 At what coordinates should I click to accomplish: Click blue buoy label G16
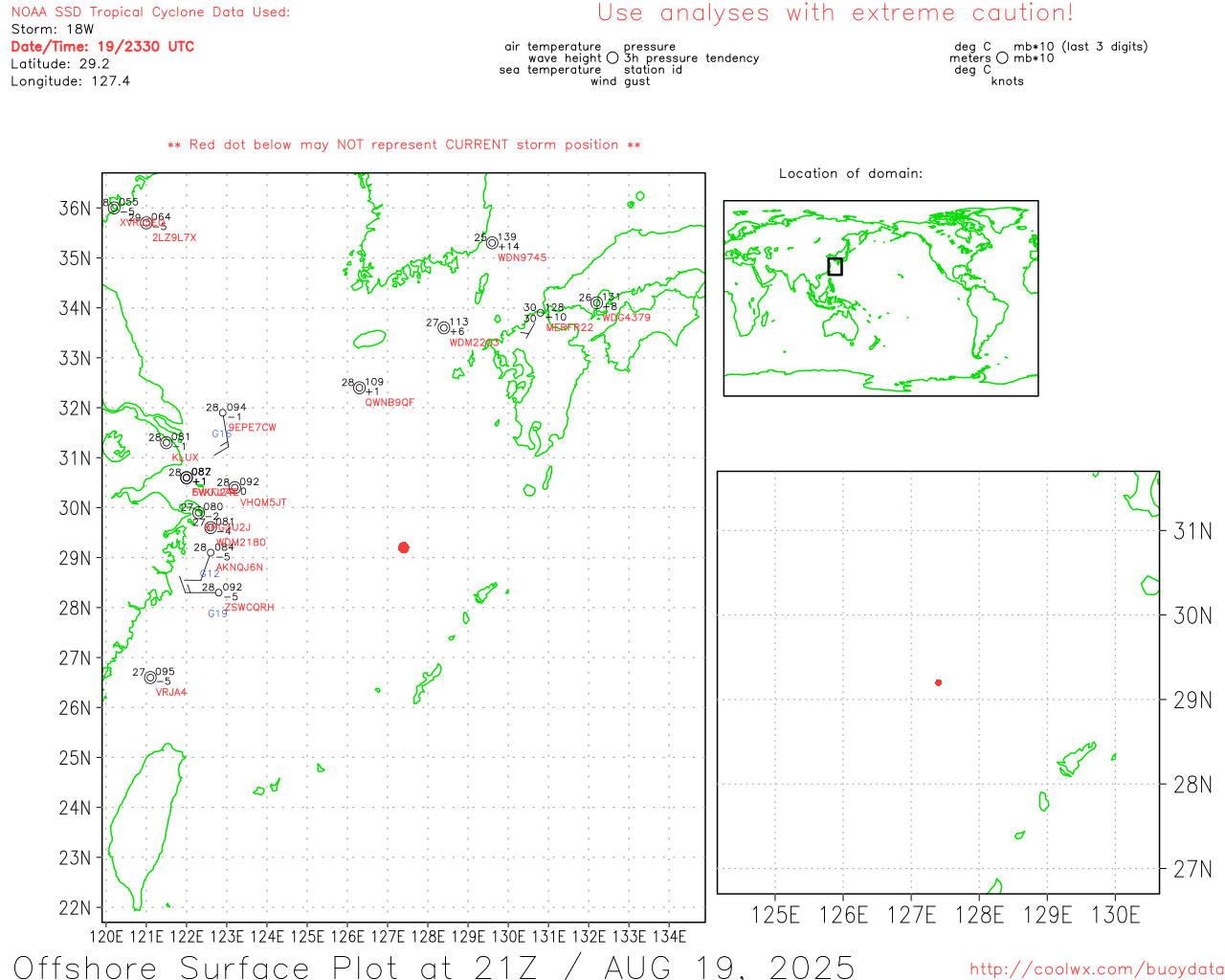221,434
